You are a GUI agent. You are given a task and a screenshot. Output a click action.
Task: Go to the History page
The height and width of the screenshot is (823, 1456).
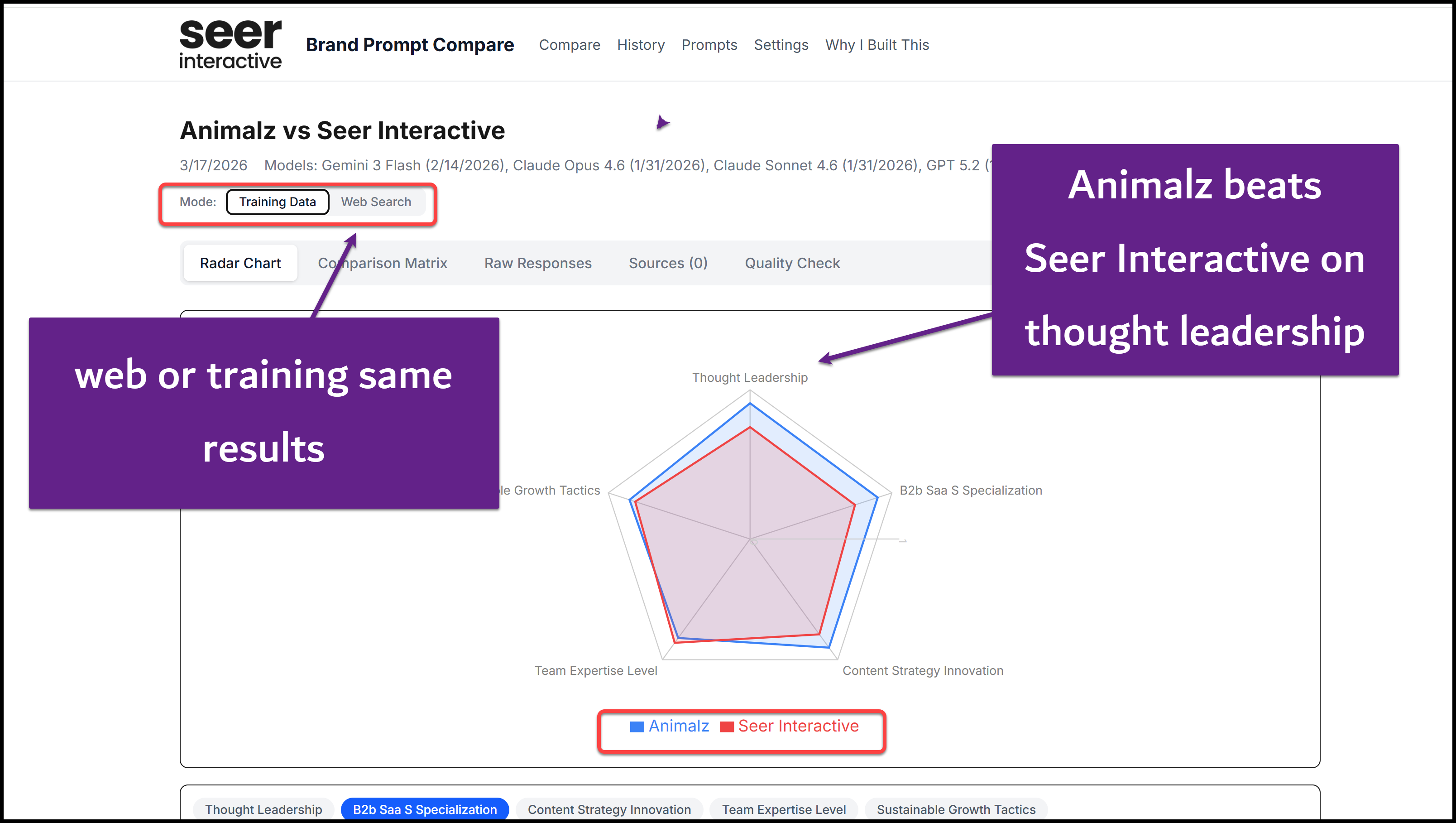[640, 45]
